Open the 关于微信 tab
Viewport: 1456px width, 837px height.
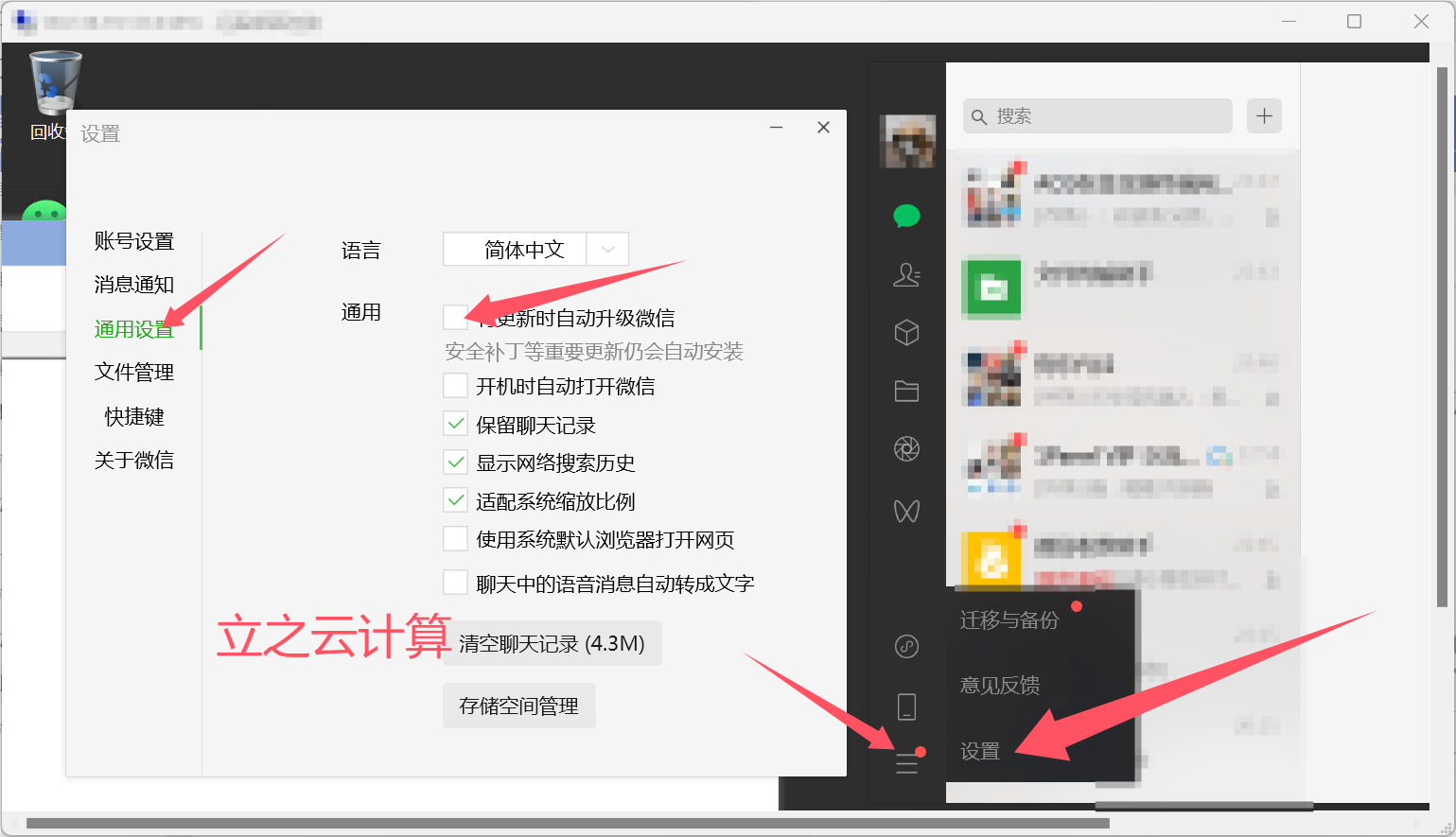(134, 460)
